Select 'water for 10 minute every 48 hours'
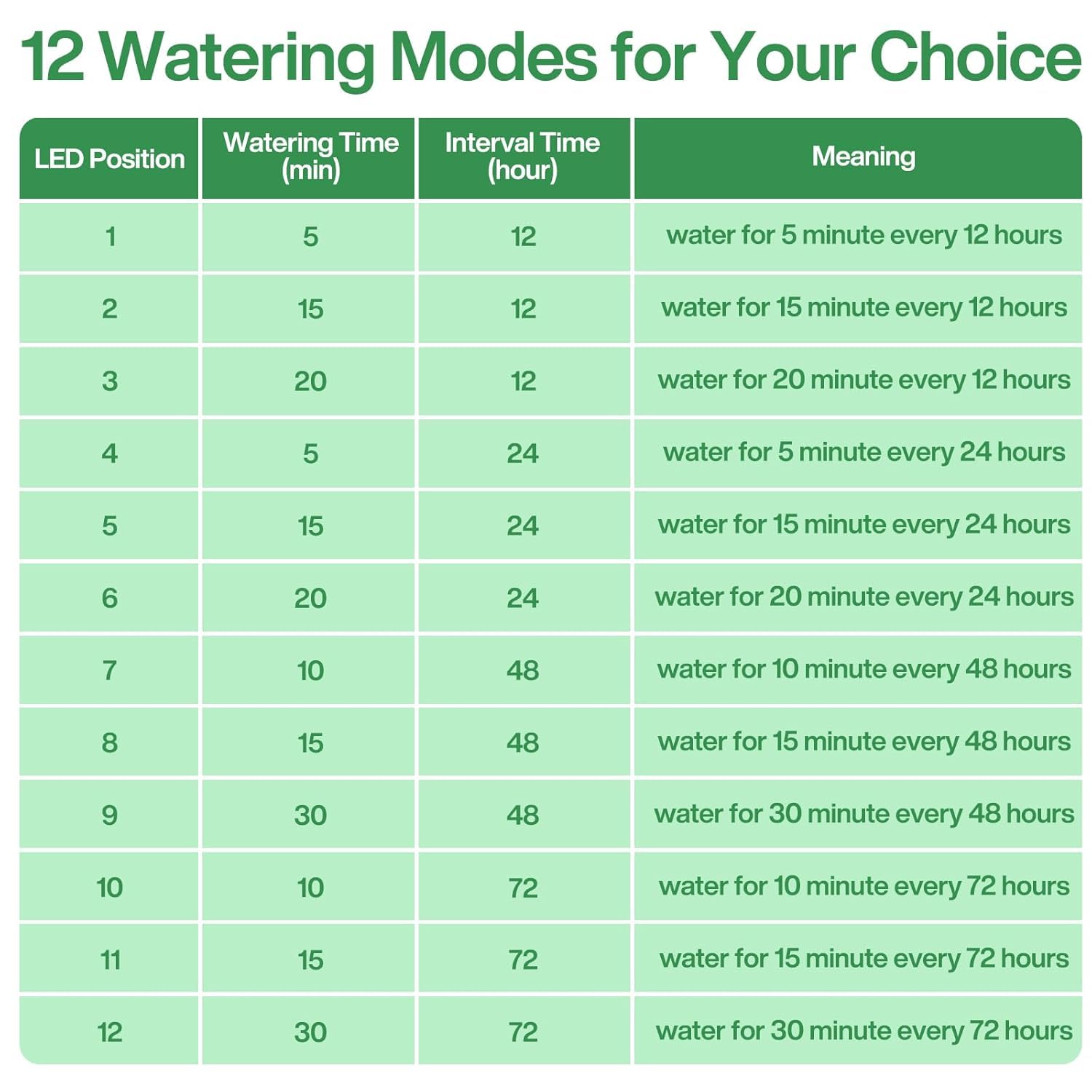The height and width of the screenshot is (1092, 1092). coord(863,669)
